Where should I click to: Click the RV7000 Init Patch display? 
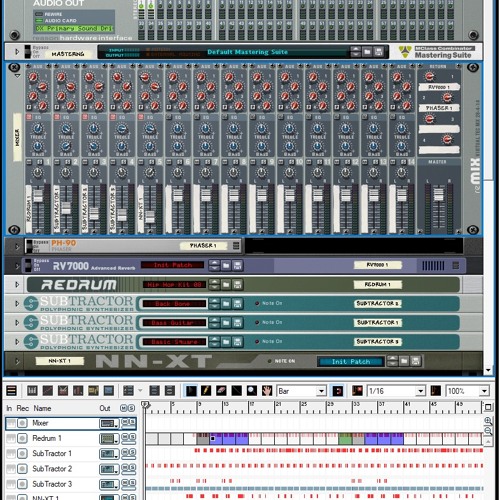[172, 265]
